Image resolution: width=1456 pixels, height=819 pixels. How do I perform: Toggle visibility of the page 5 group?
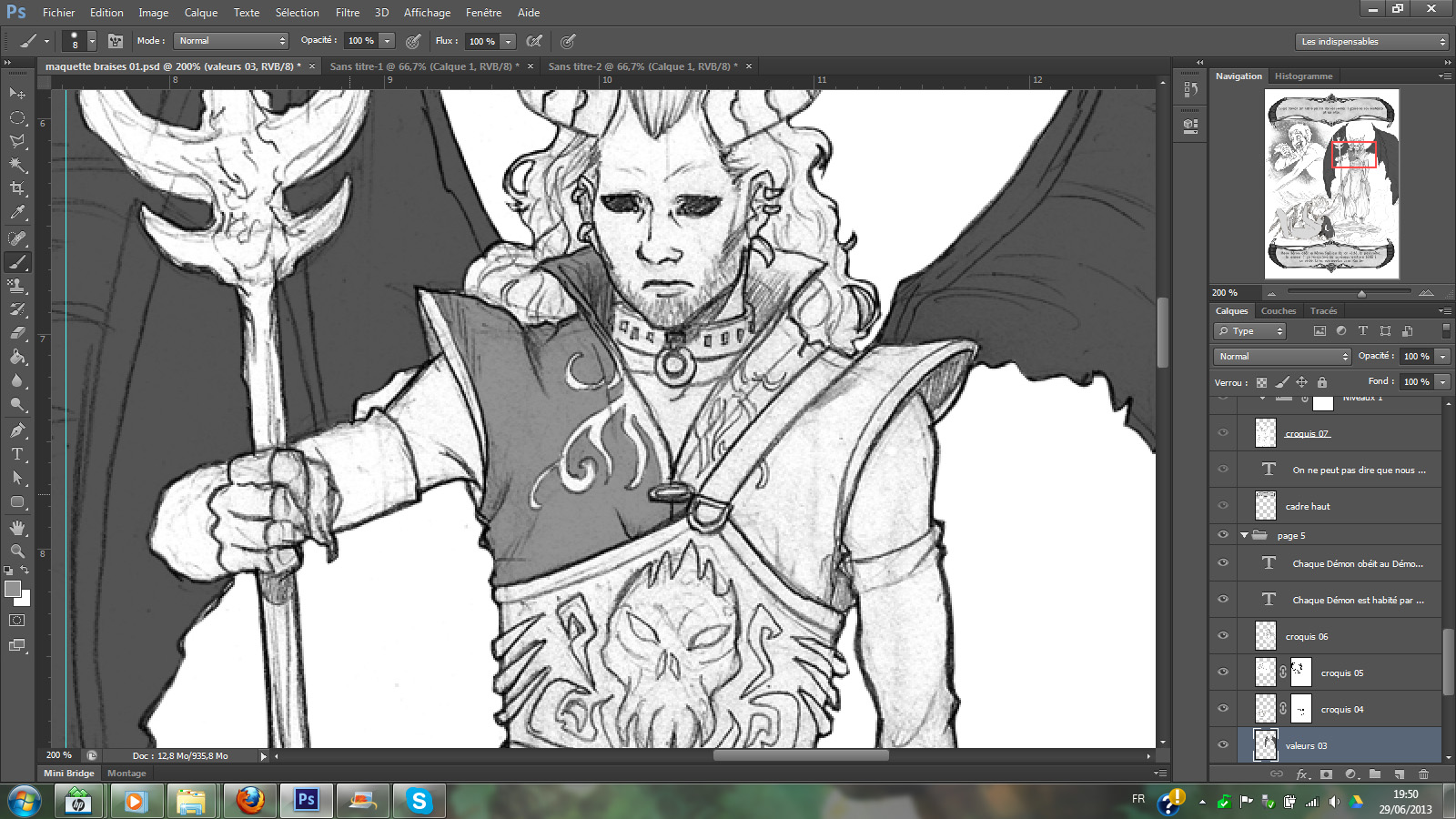1223,535
